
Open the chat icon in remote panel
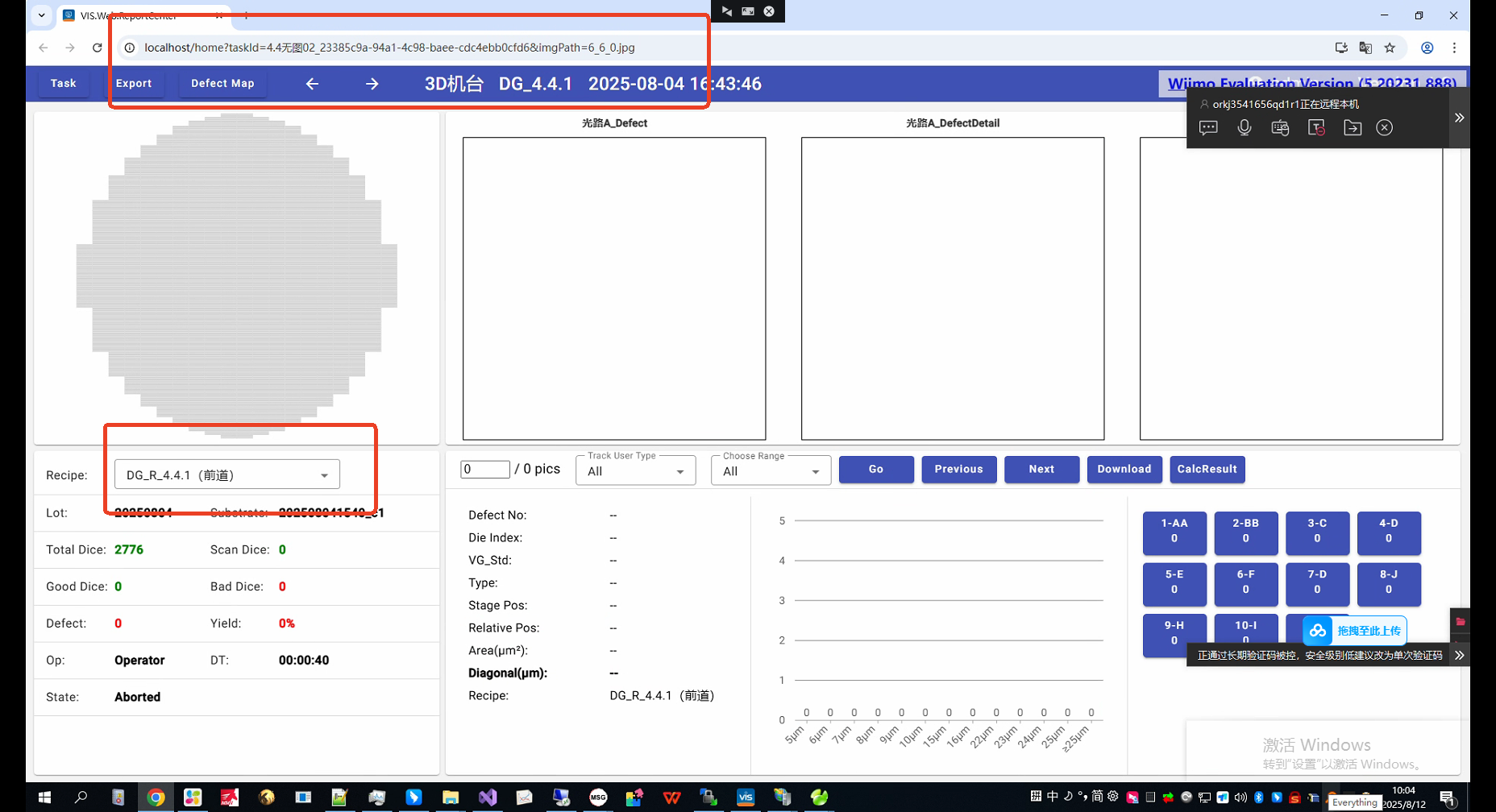[1208, 128]
